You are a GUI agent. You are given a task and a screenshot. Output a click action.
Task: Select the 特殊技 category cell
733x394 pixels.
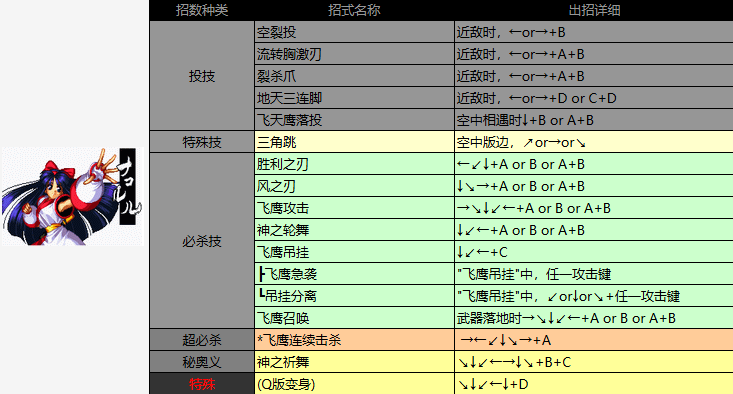click(202, 142)
